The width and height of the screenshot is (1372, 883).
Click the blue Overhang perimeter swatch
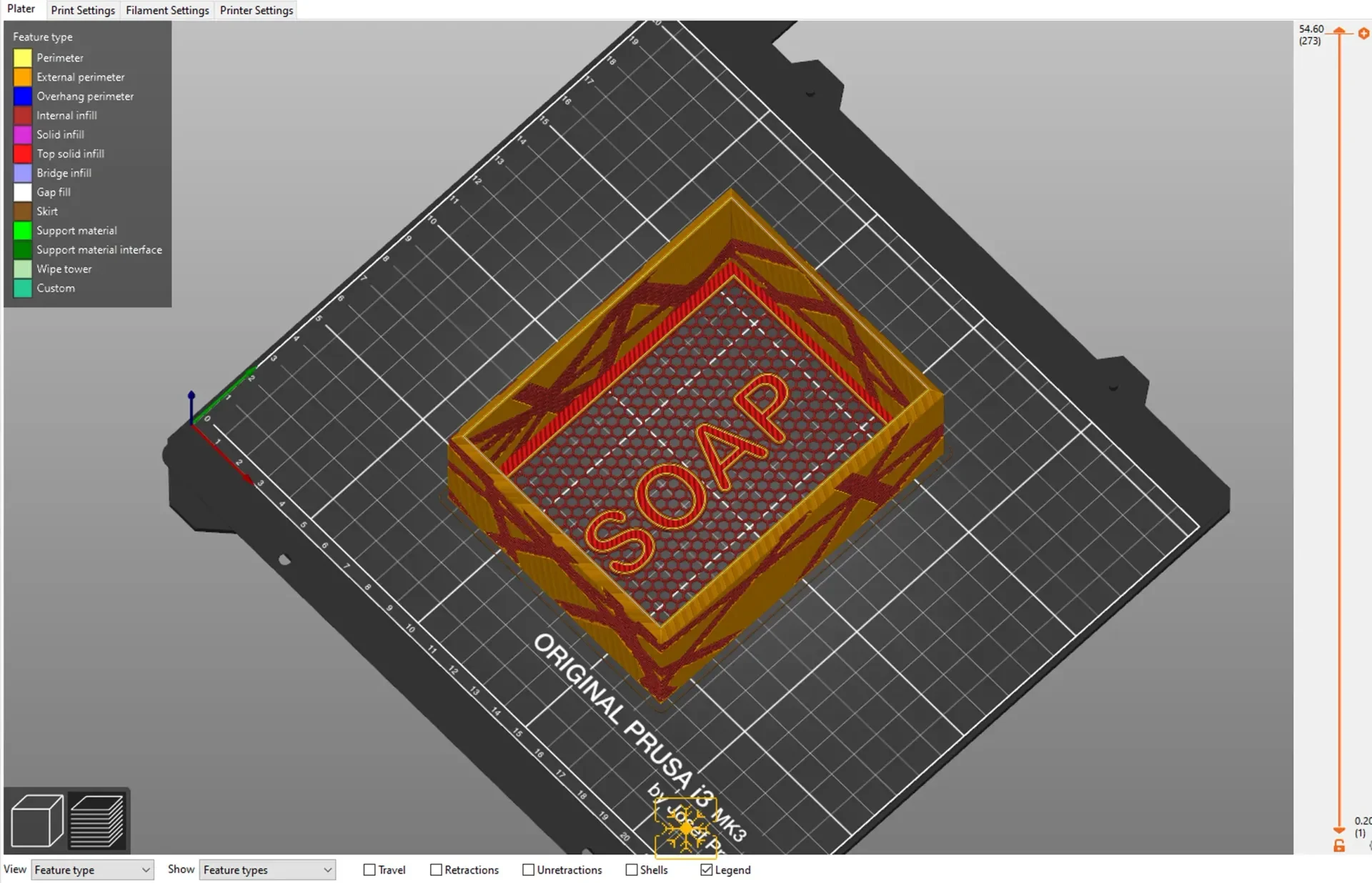pos(23,96)
